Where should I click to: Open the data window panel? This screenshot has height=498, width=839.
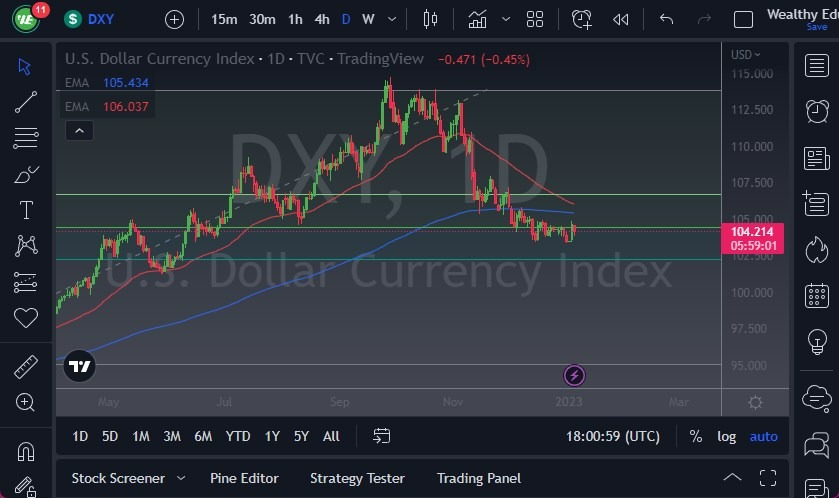coord(815,203)
